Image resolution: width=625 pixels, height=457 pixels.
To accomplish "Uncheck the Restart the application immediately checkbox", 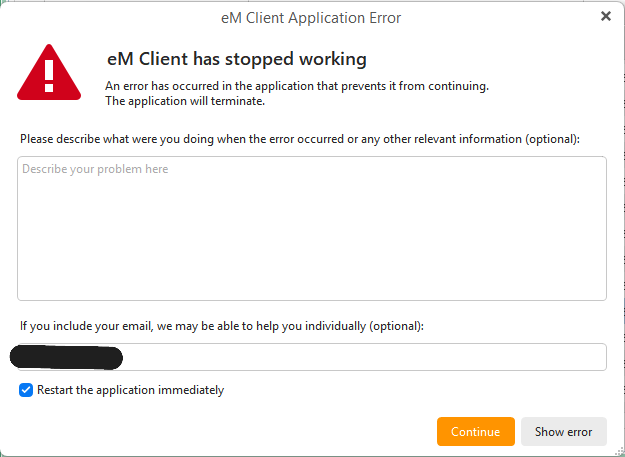I will pyautogui.click(x=26, y=390).
